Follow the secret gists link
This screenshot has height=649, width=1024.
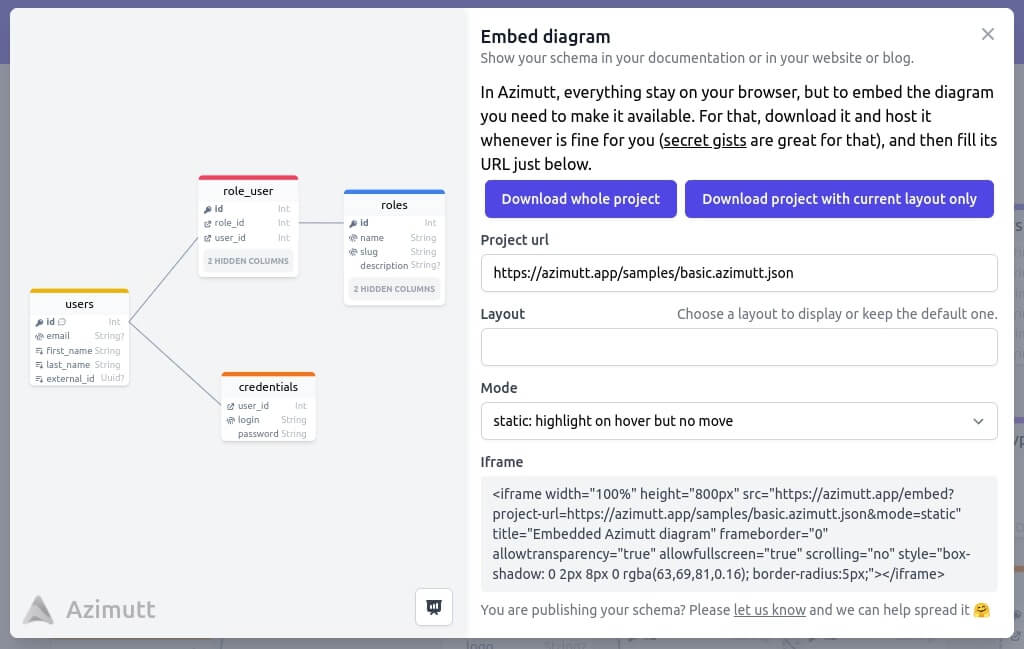(x=706, y=141)
